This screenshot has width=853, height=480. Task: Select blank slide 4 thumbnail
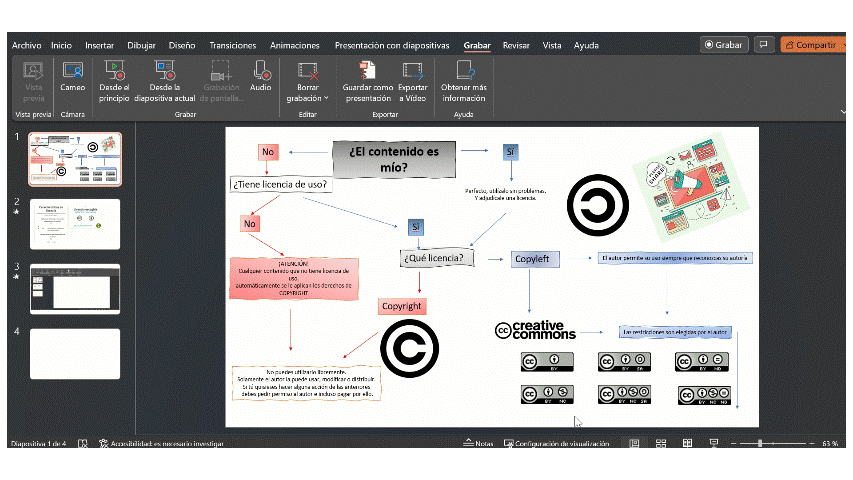(75, 354)
